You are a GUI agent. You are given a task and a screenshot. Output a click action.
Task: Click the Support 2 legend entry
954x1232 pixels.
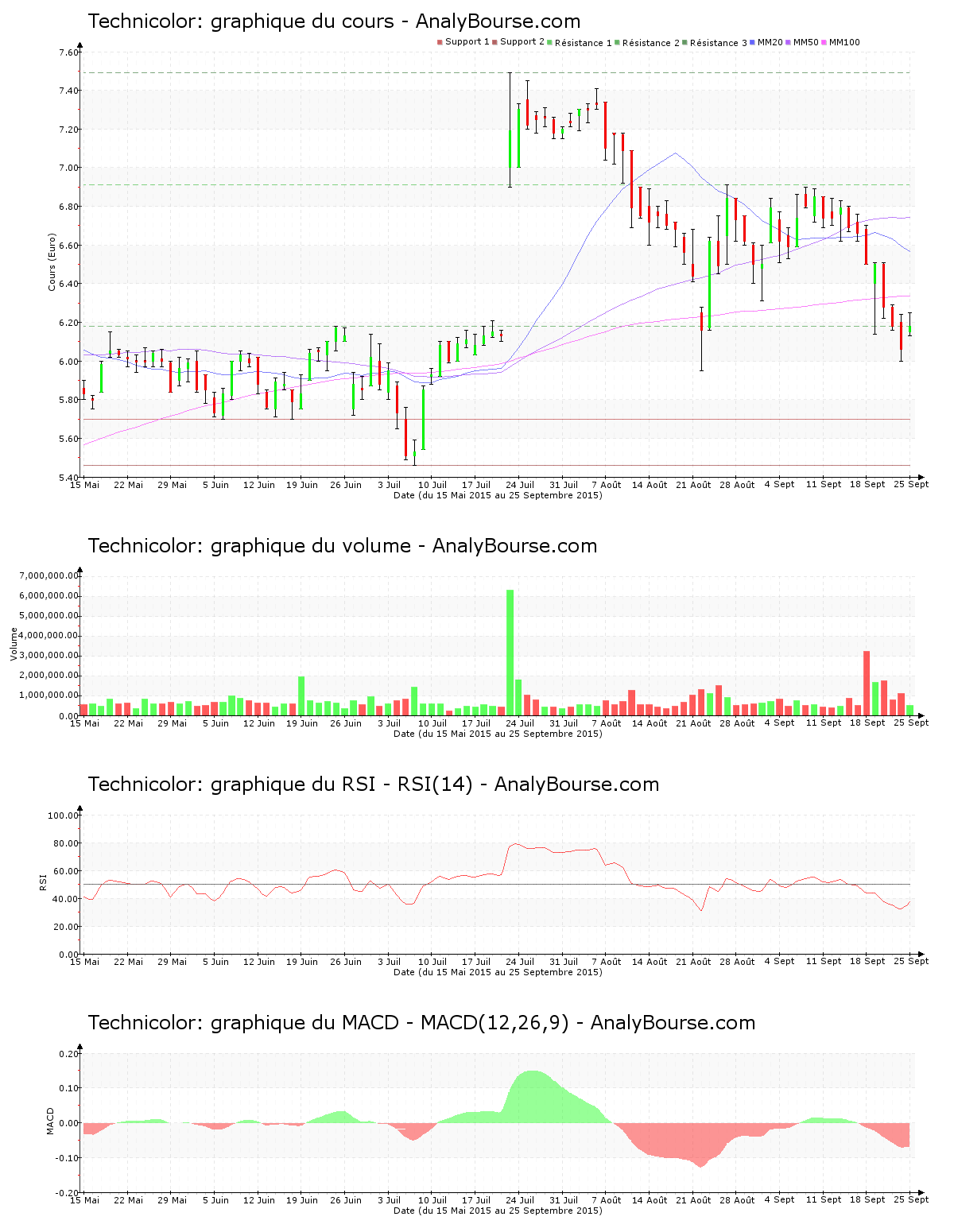click(x=522, y=42)
